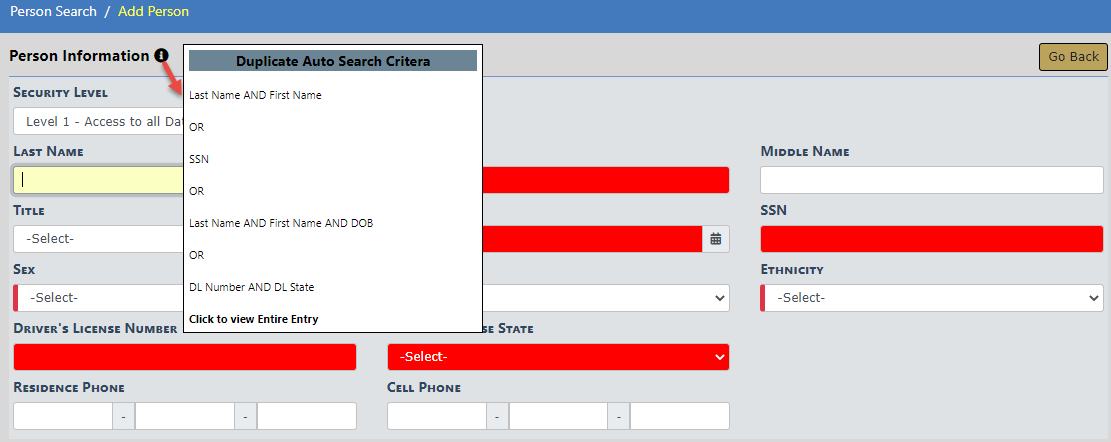Expand the Ethnicity dropdown
Screen dimensions: 1111x442
click(931, 298)
